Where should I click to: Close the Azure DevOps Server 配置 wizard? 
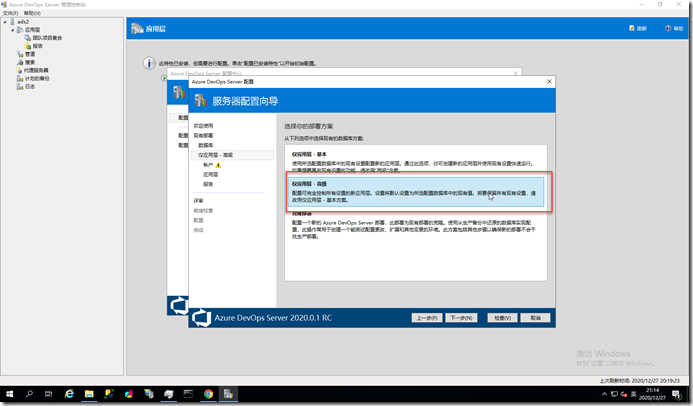point(549,82)
